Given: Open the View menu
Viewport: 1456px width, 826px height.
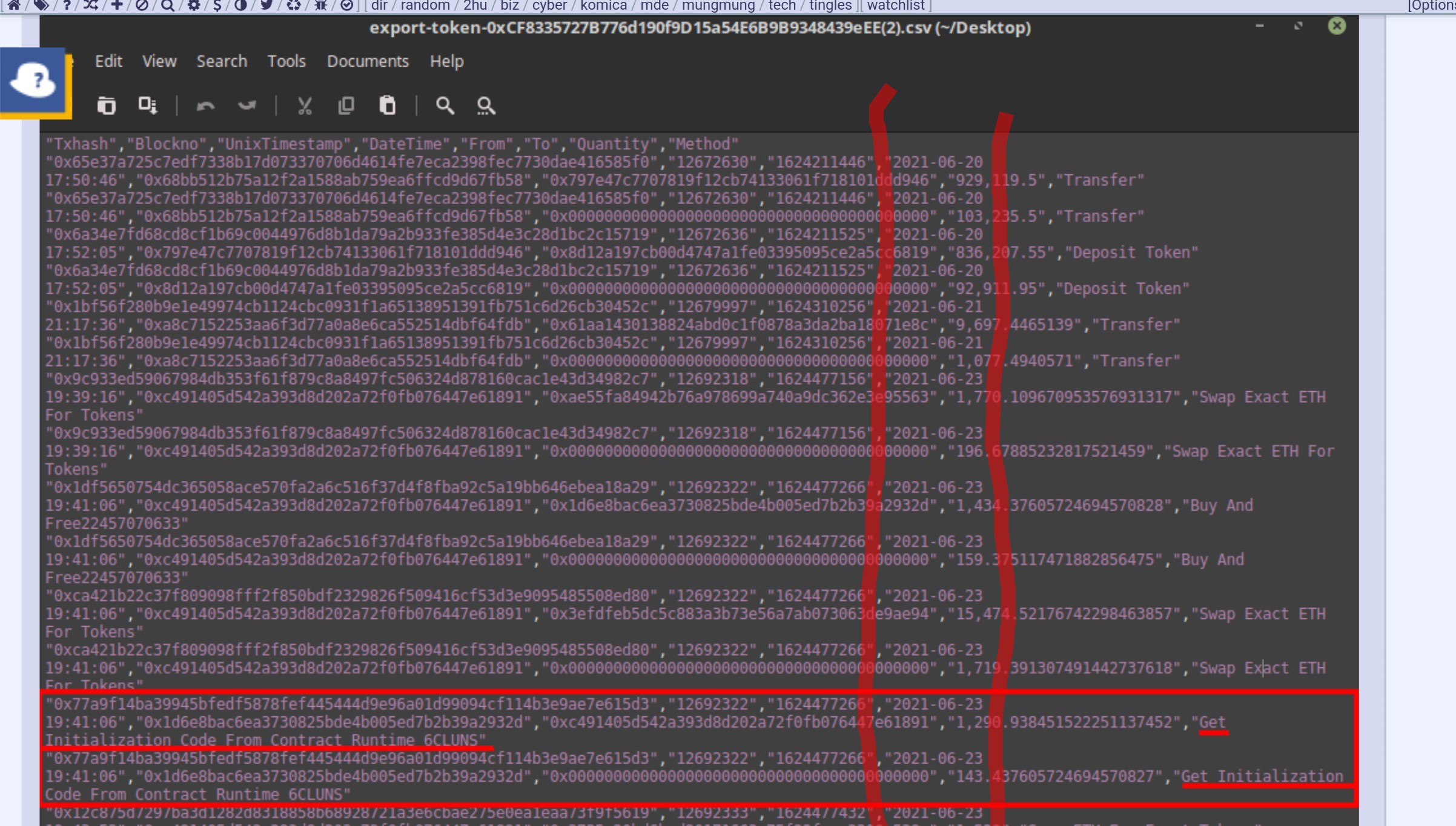Looking at the screenshot, I should 159,61.
